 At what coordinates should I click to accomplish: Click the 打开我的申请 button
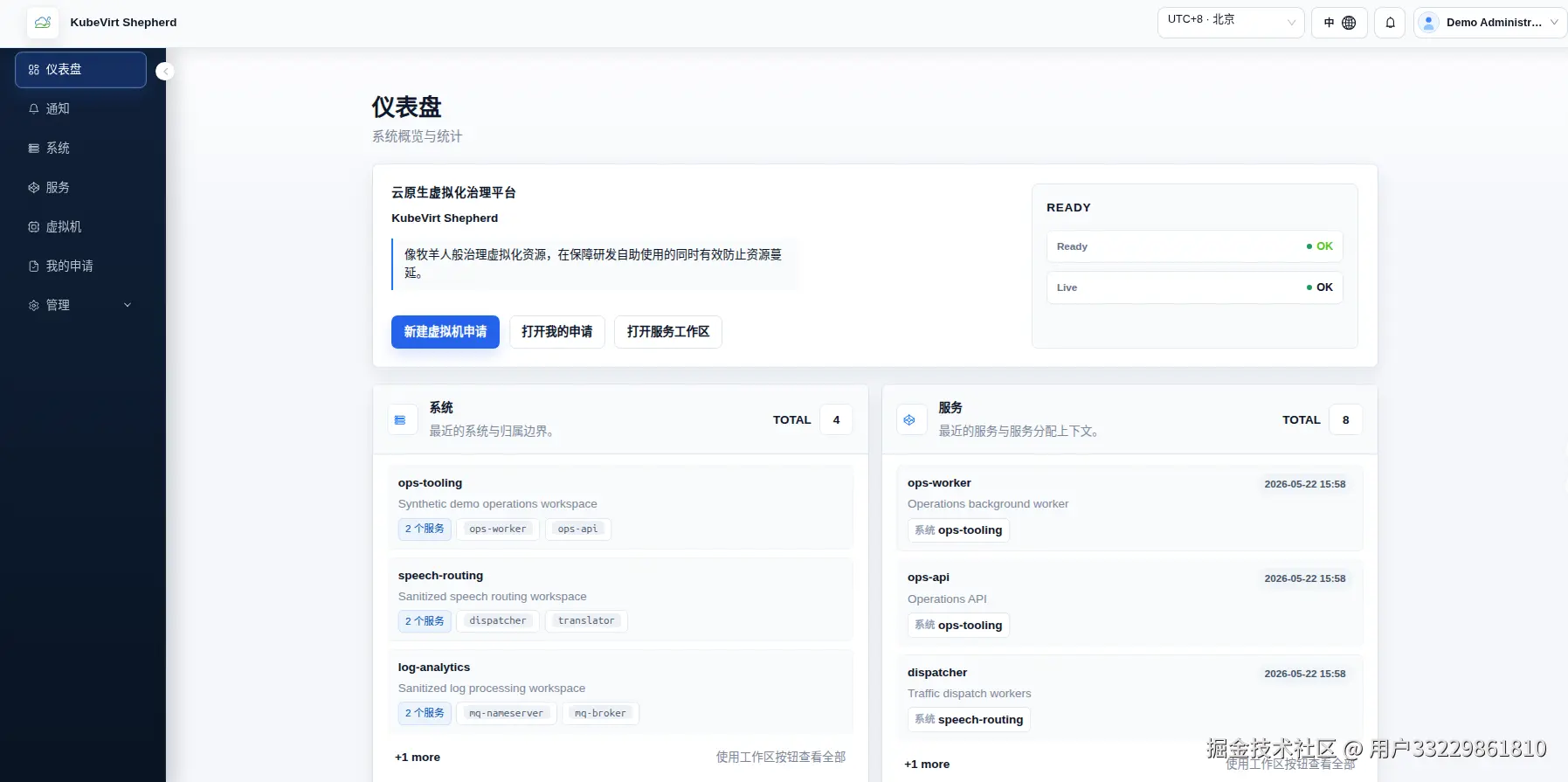[557, 332]
